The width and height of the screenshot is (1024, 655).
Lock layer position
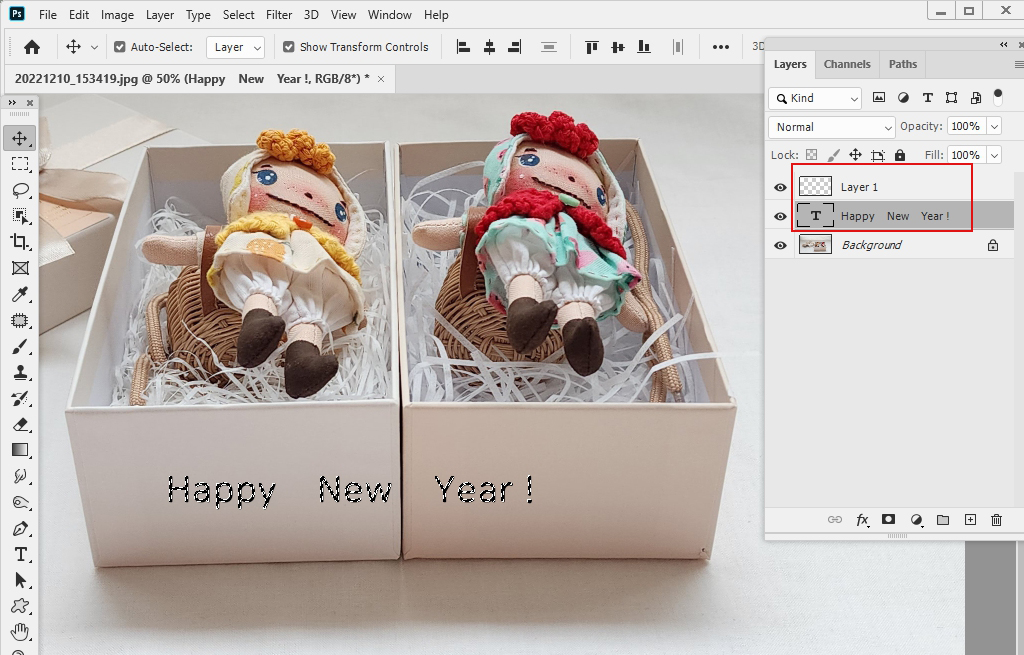pyautogui.click(x=855, y=155)
